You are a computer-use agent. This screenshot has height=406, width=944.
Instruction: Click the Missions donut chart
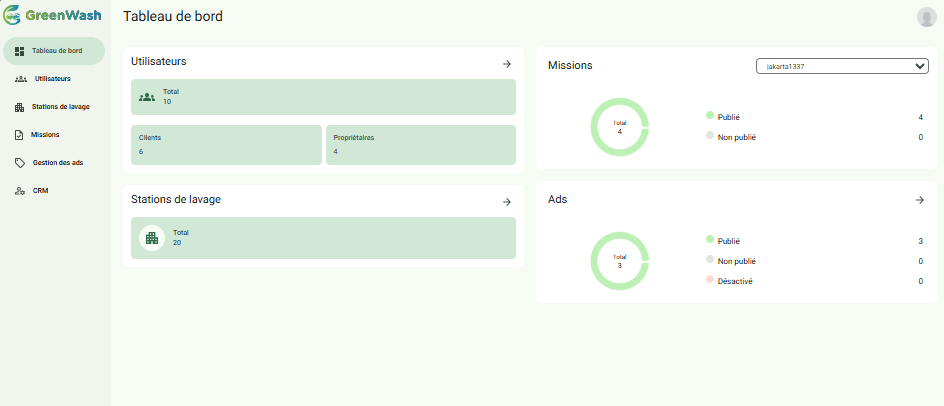pos(620,127)
